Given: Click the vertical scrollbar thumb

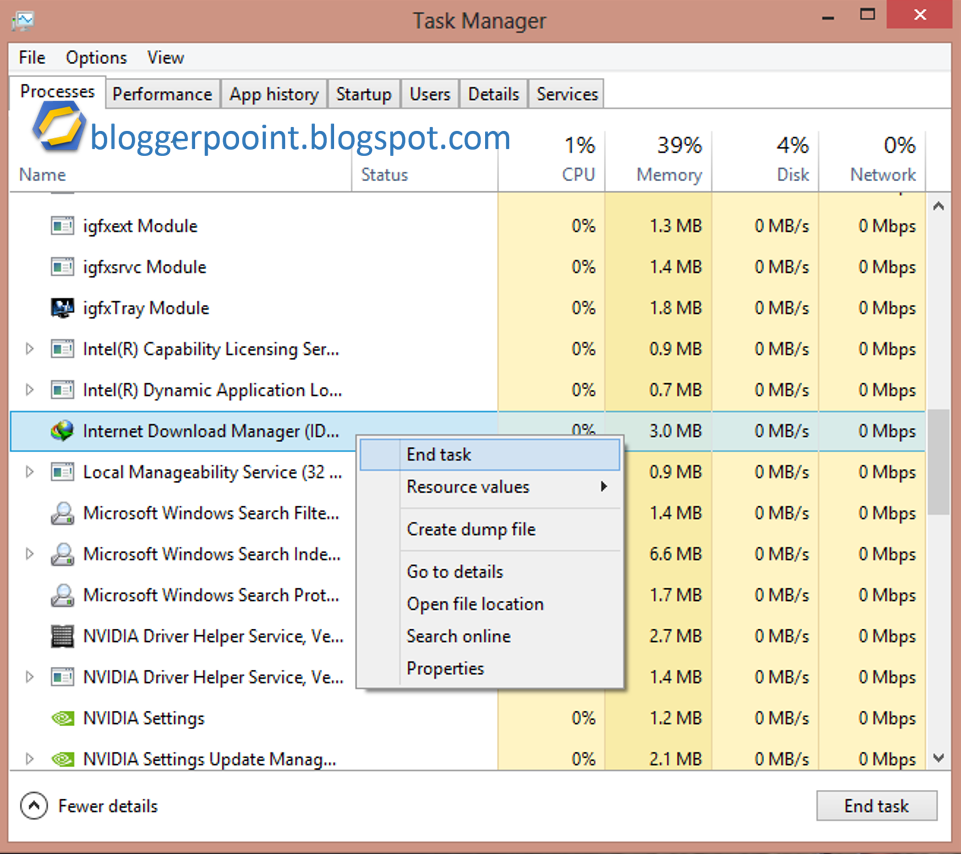Looking at the screenshot, I should coord(938,462).
